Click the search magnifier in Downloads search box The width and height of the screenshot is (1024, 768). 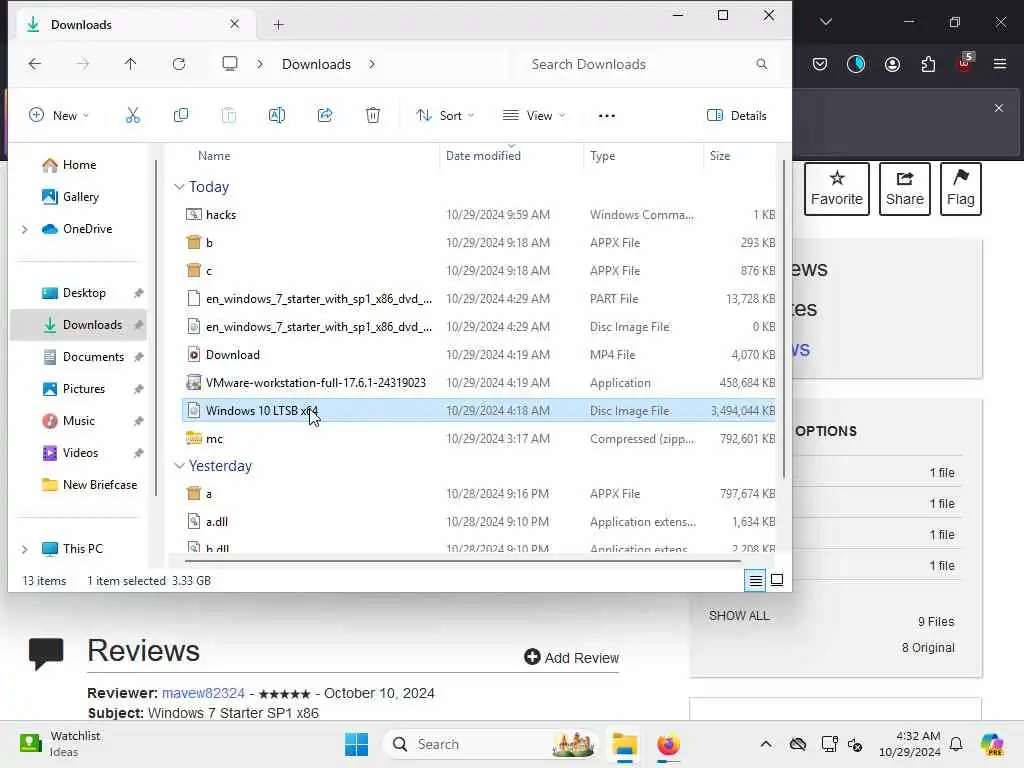click(x=761, y=64)
